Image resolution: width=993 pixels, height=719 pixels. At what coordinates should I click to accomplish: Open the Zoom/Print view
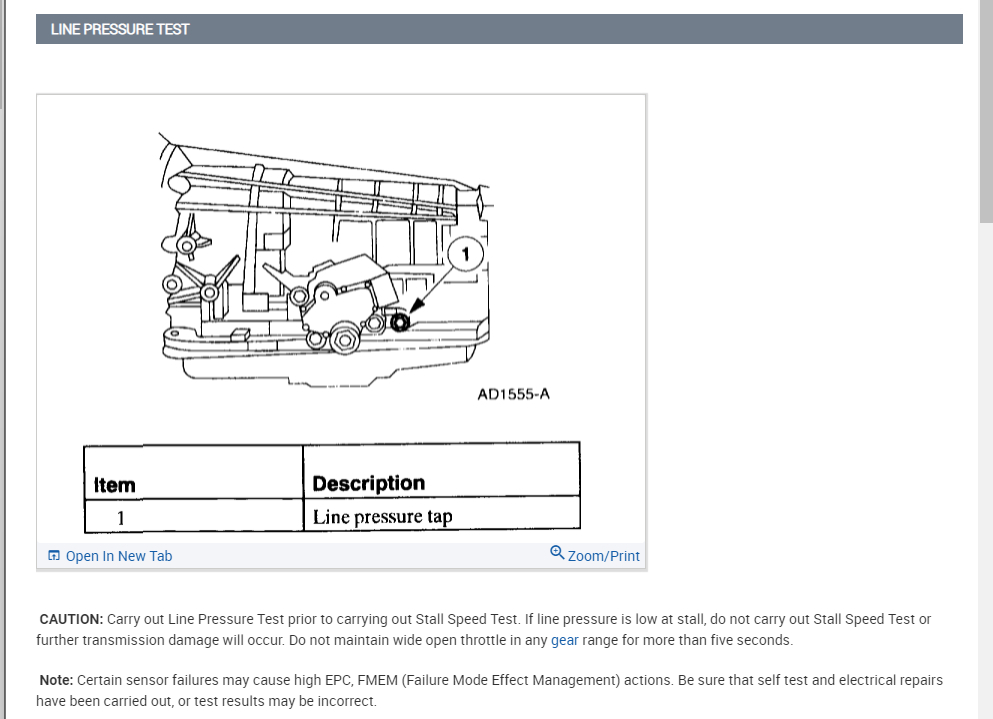click(595, 554)
